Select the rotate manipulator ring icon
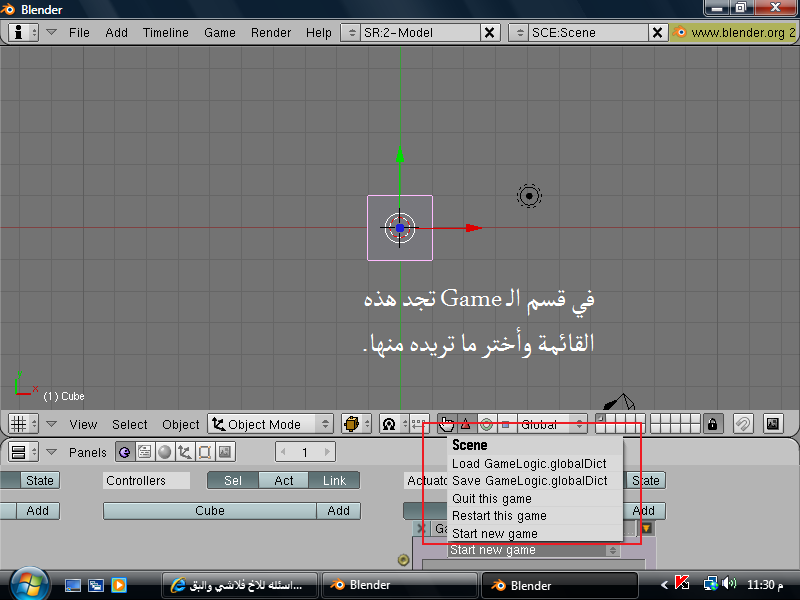The height and width of the screenshot is (600, 800). point(487,424)
